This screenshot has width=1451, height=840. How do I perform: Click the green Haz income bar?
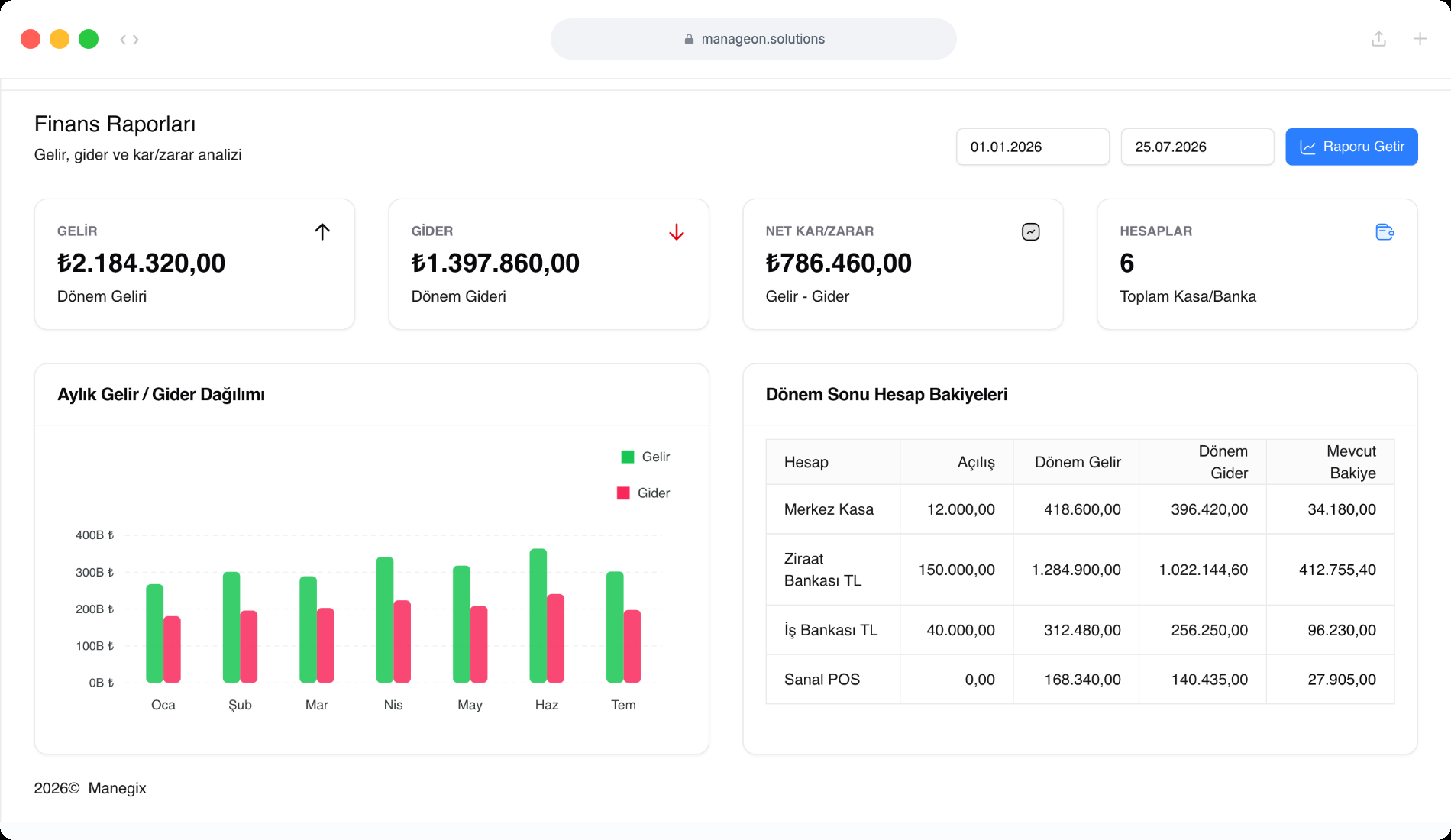pyautogui.click(x=538, y=615)
